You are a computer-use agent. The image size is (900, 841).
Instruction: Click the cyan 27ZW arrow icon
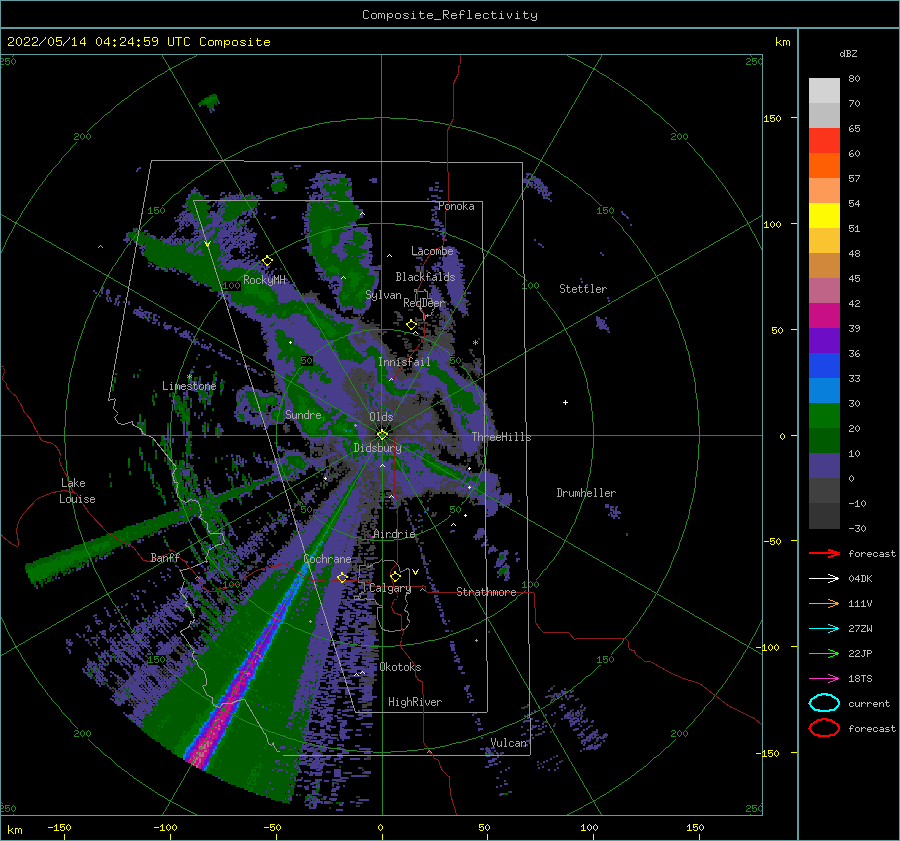point(824,629)
